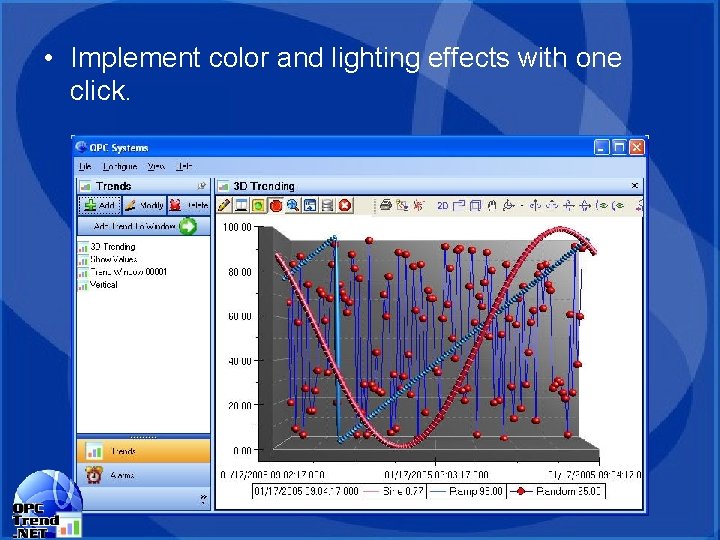Screen dimensions: 720x540
Task: Open the Configure menu
Action: click(120, 166)
